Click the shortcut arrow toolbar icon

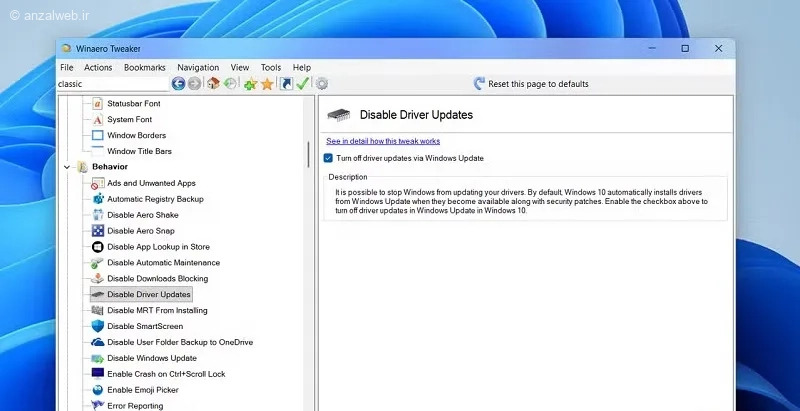(287, 84)
